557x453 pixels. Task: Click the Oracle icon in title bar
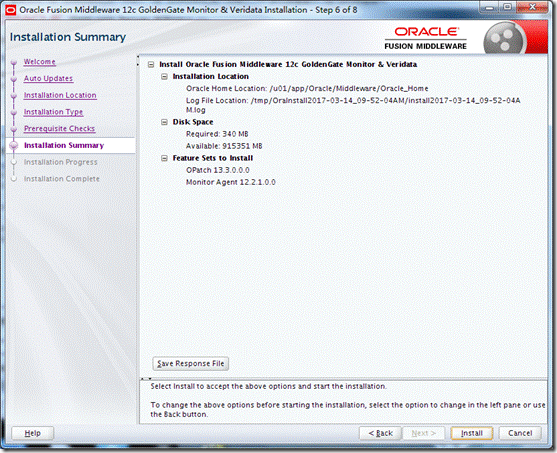[11, 10]
